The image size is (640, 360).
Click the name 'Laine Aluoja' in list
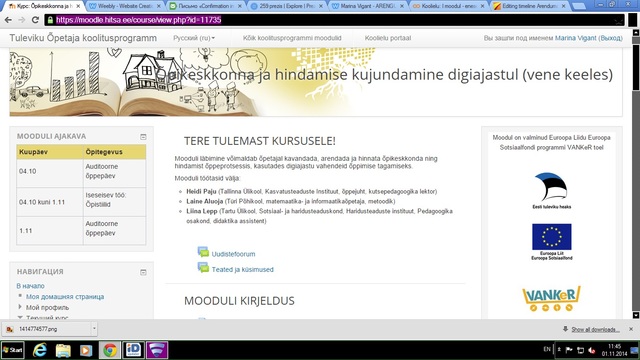pyautogui.click(x=204, y=201)
